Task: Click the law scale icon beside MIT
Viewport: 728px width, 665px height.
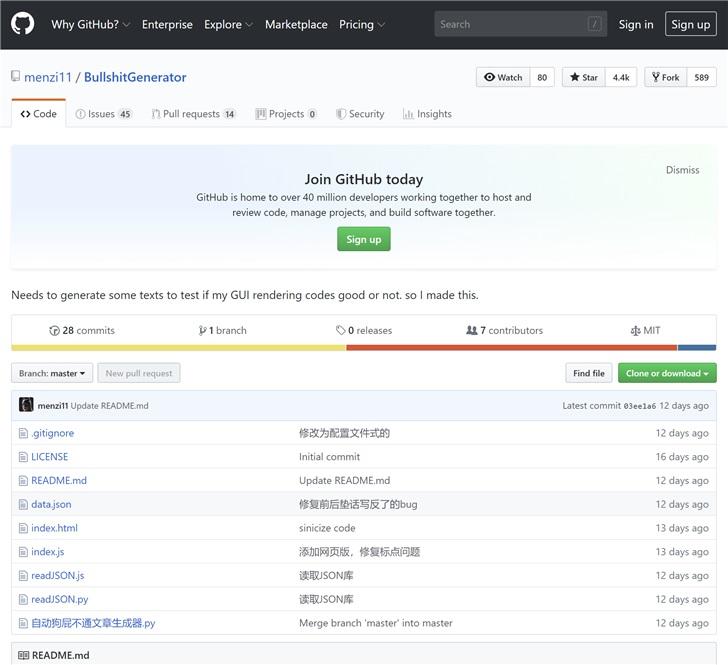Action: point(635,331)
